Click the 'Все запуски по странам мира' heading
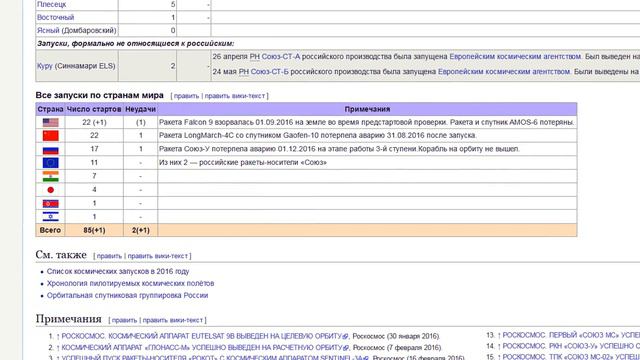 click(100, 95)
